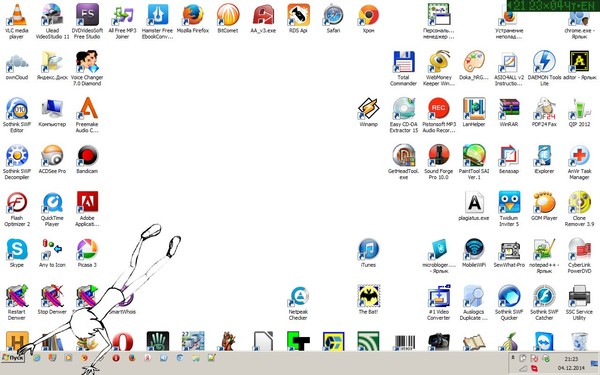This screenshot has height=375, width=600.
Task: Launch the GOM Player desktop icon
Action: [544, 206]
